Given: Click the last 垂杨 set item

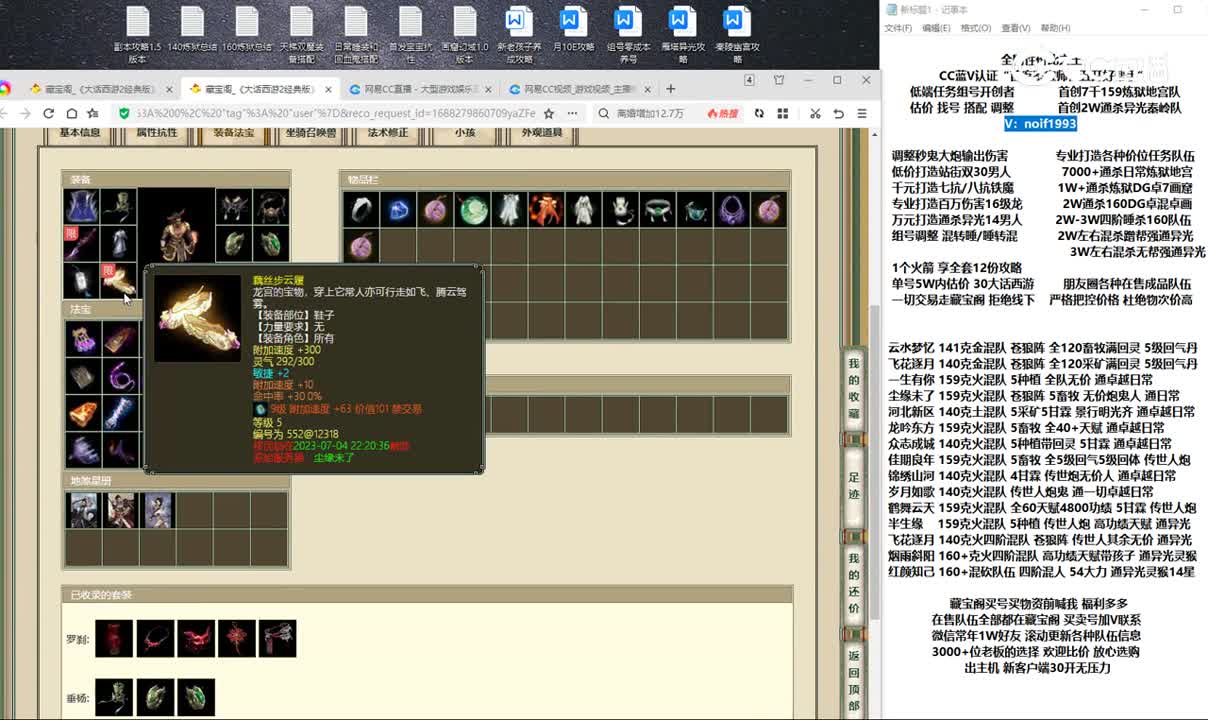Looking at the screenshot, I should coord(196,697).
